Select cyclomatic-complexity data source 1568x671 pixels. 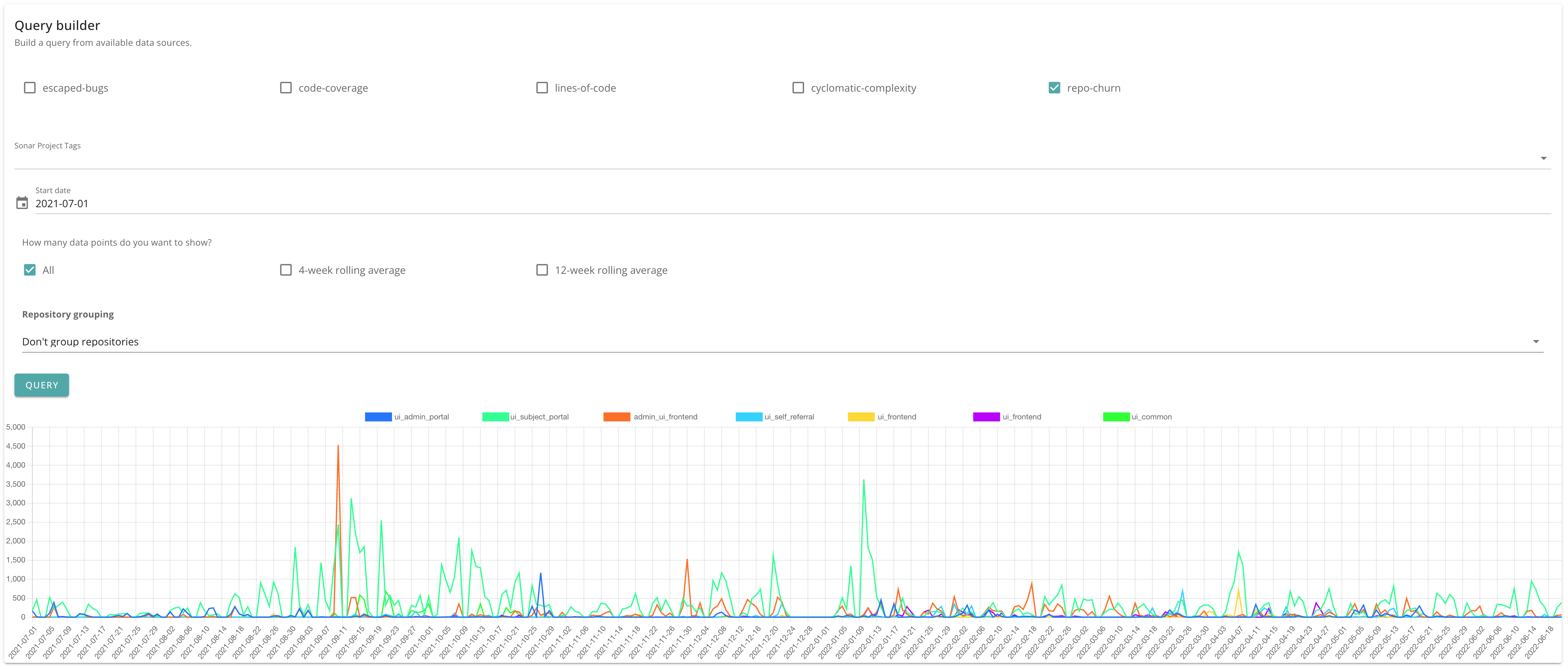point(798,88)
